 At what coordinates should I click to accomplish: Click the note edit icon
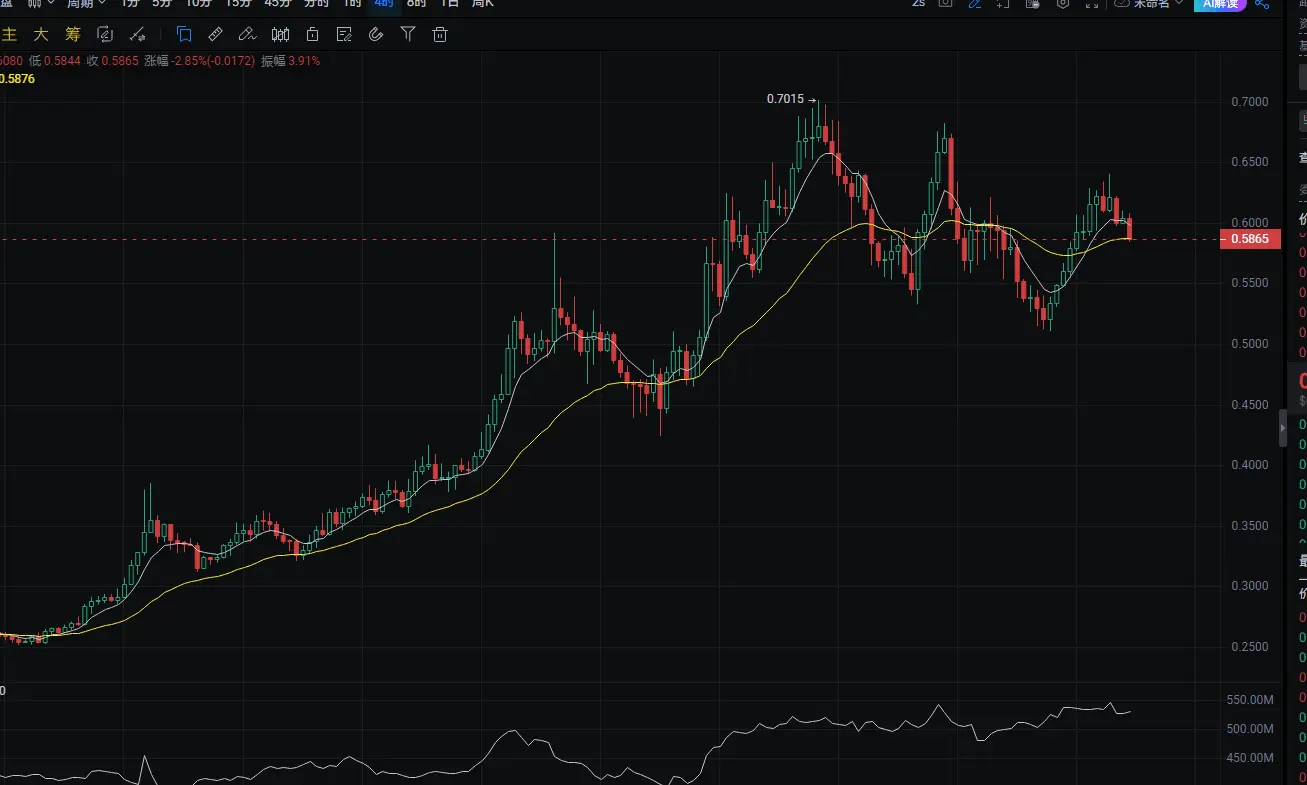[344, 34]
